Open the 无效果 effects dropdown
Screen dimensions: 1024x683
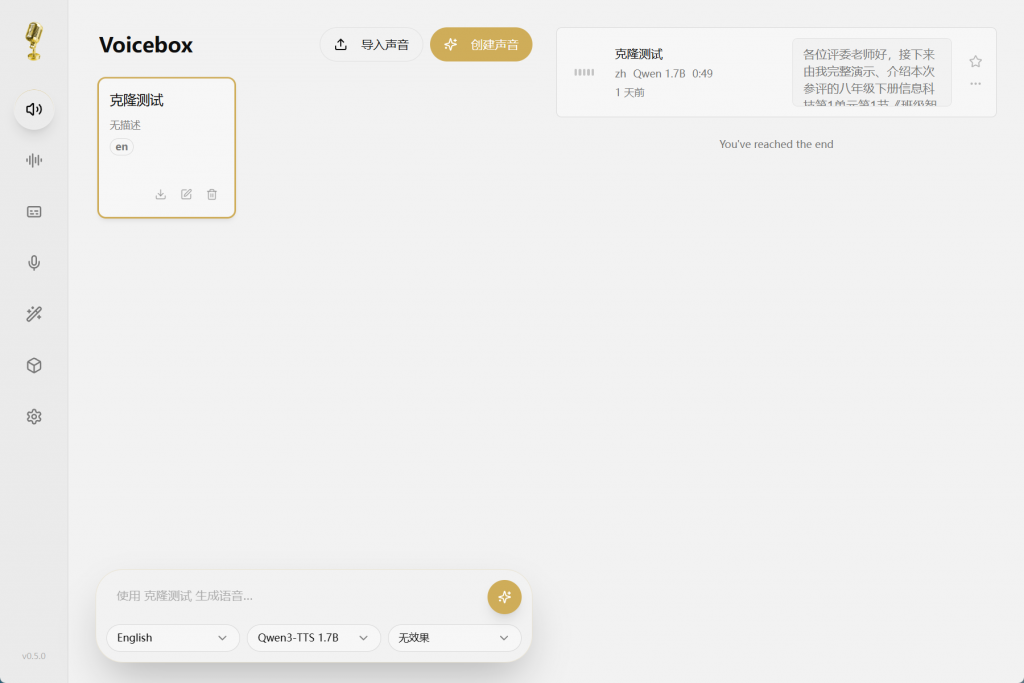pyautogui.click(x=455, y=638)
